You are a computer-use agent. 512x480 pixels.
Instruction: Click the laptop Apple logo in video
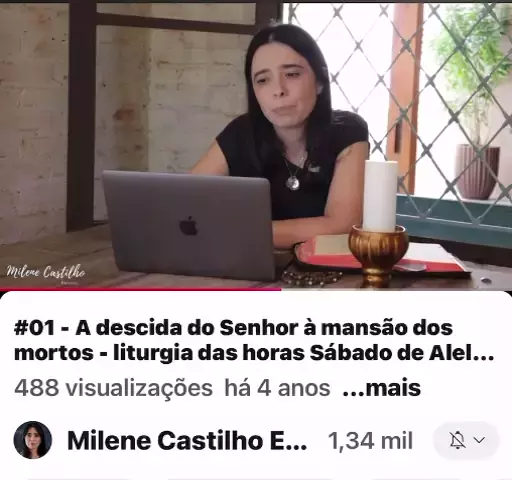[189, 226]
